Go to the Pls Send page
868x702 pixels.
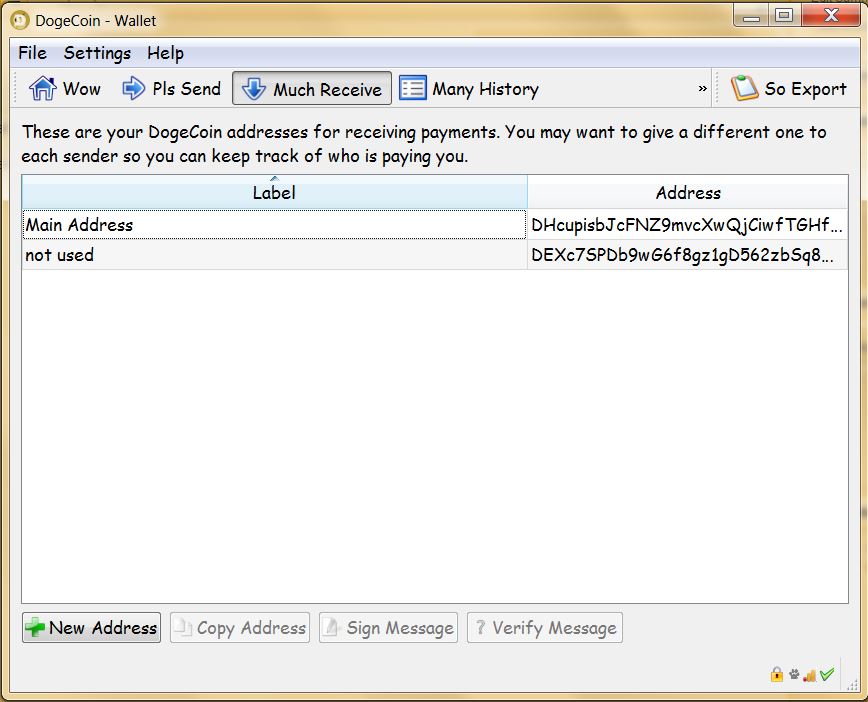[171, 89]
